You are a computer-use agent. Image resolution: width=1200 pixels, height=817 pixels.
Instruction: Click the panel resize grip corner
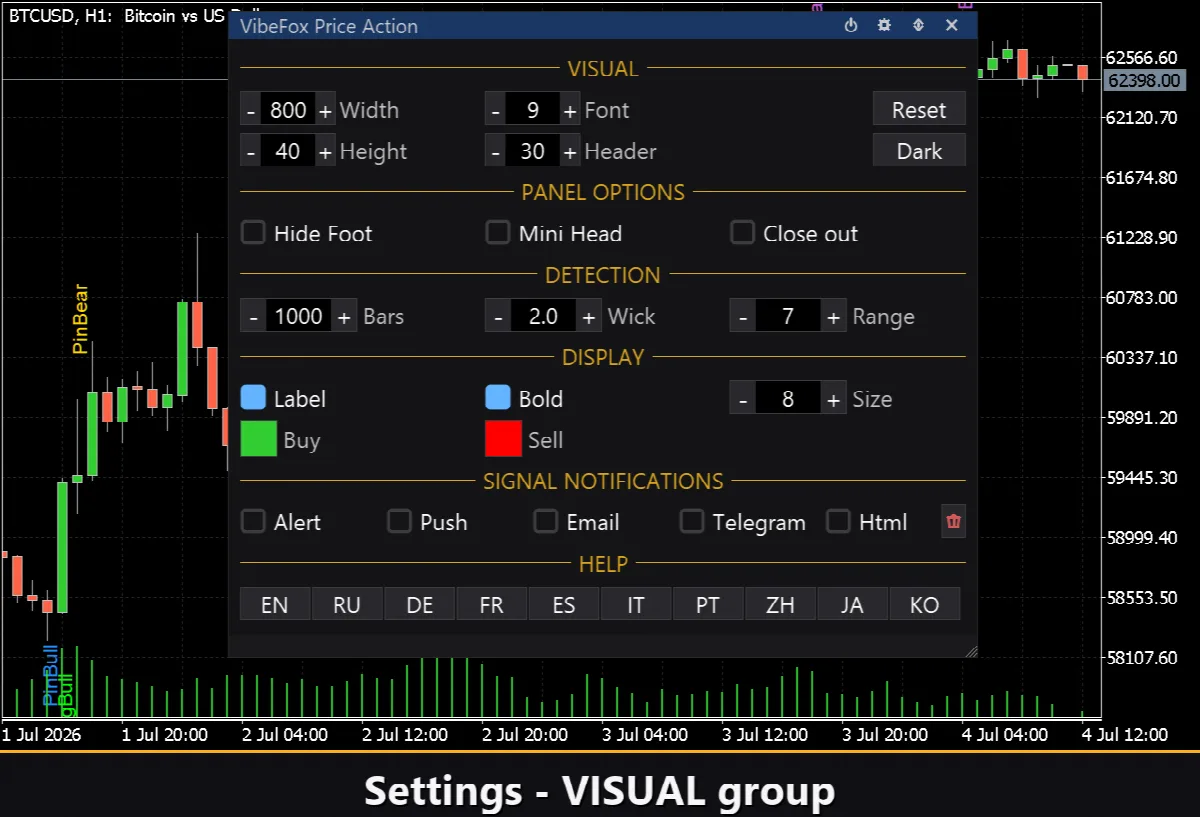click(970, 651)
